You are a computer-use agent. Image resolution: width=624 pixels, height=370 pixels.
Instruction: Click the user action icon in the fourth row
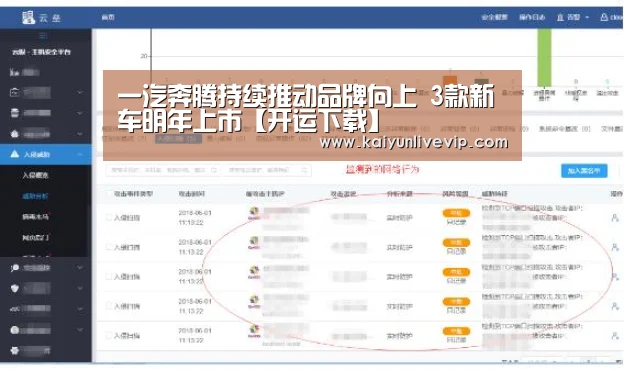615,306
